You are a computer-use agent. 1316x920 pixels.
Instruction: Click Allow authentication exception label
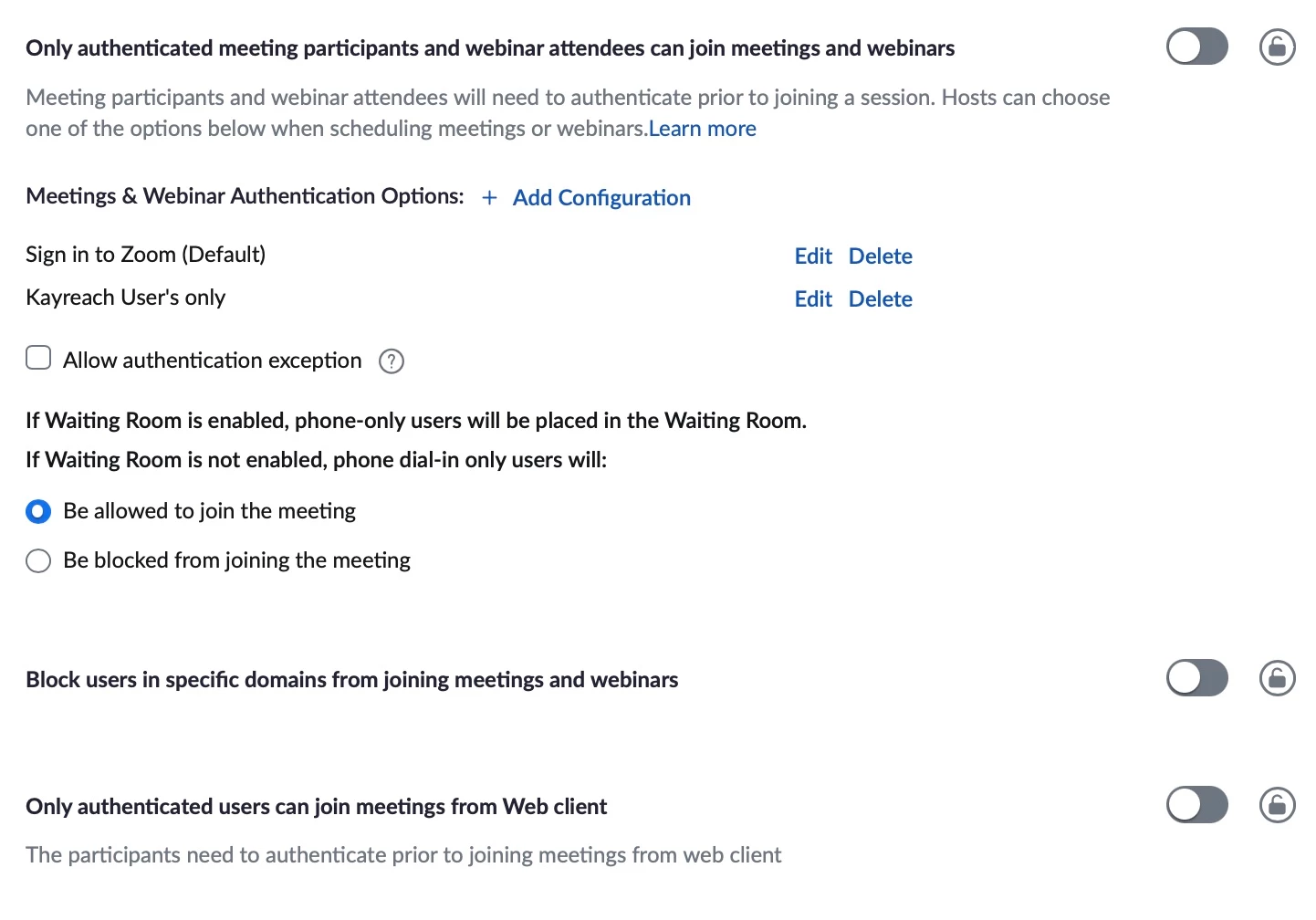(213, 361)
